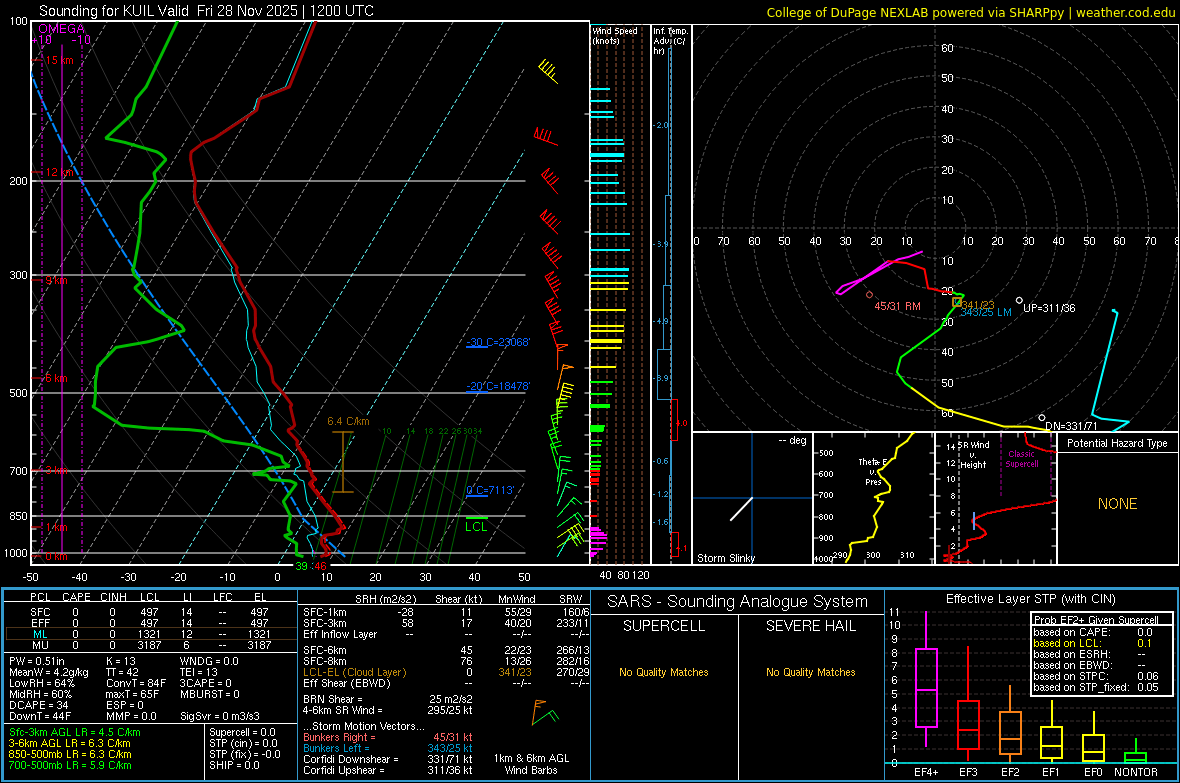Click the orange 341/23 square marker
This screenshot has width=1180, height=783.
coord(957,302)
